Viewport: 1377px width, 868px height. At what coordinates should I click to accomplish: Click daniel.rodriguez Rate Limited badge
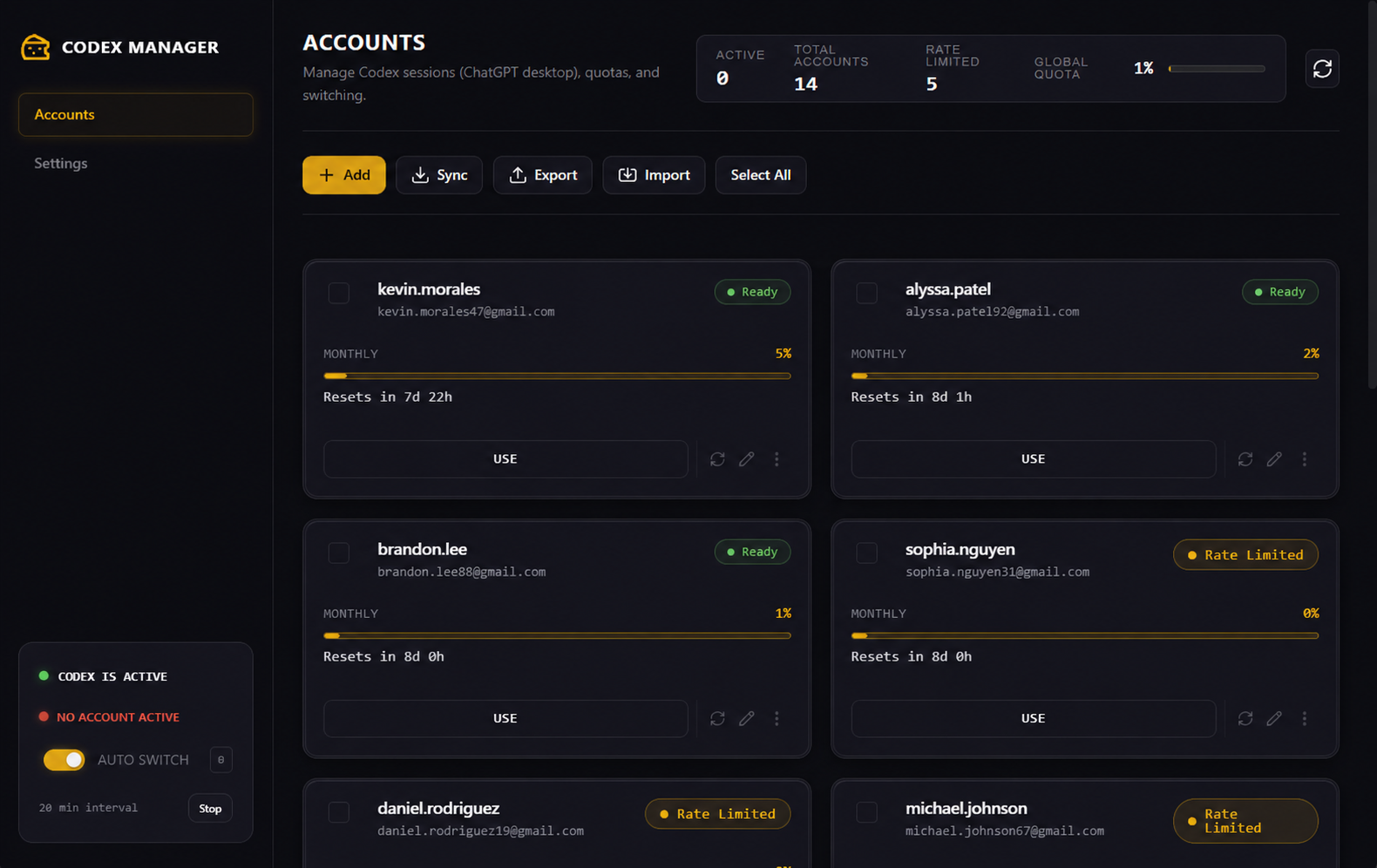coord(717,814)
